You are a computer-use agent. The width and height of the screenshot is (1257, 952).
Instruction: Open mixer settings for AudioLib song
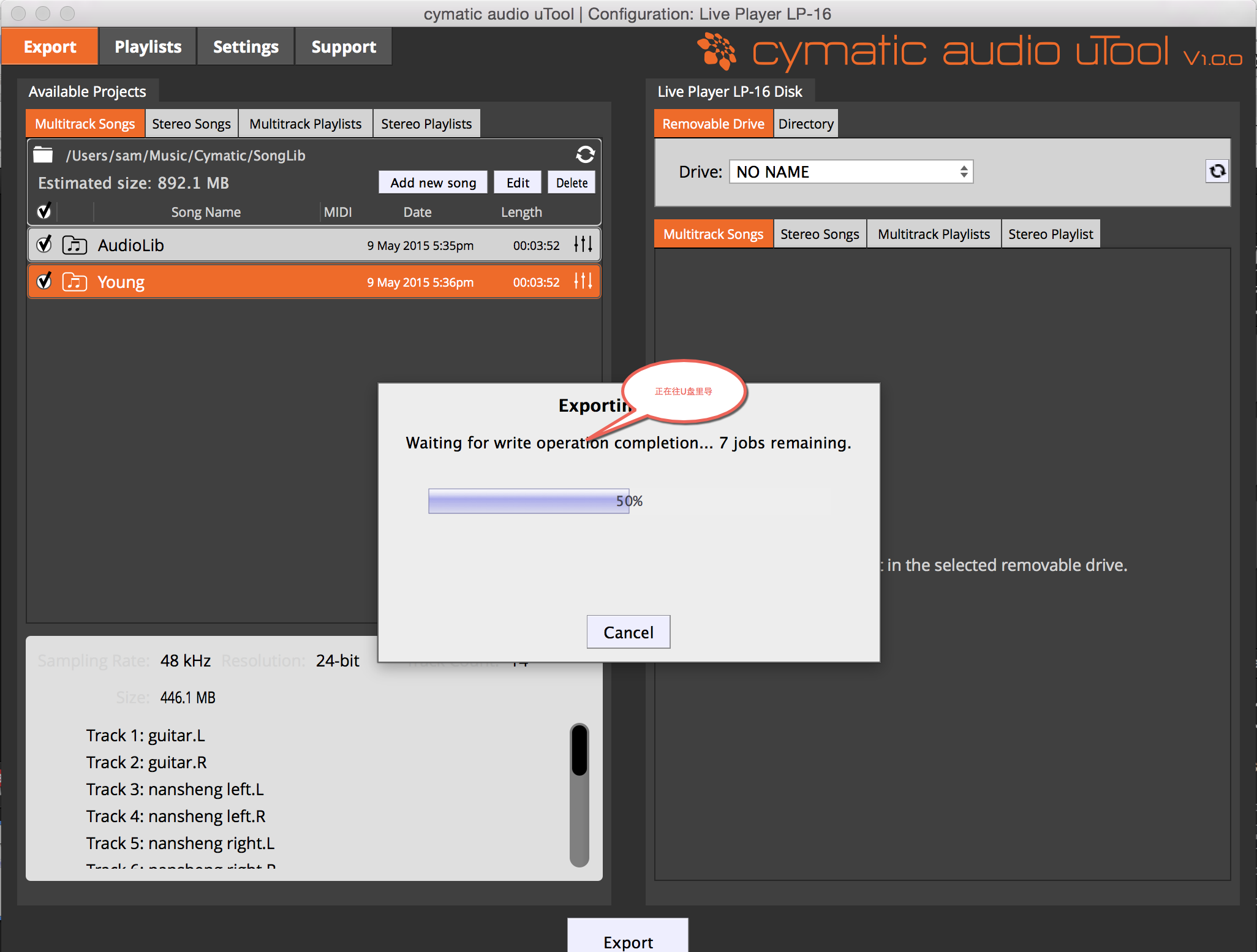tap(583, 244)
